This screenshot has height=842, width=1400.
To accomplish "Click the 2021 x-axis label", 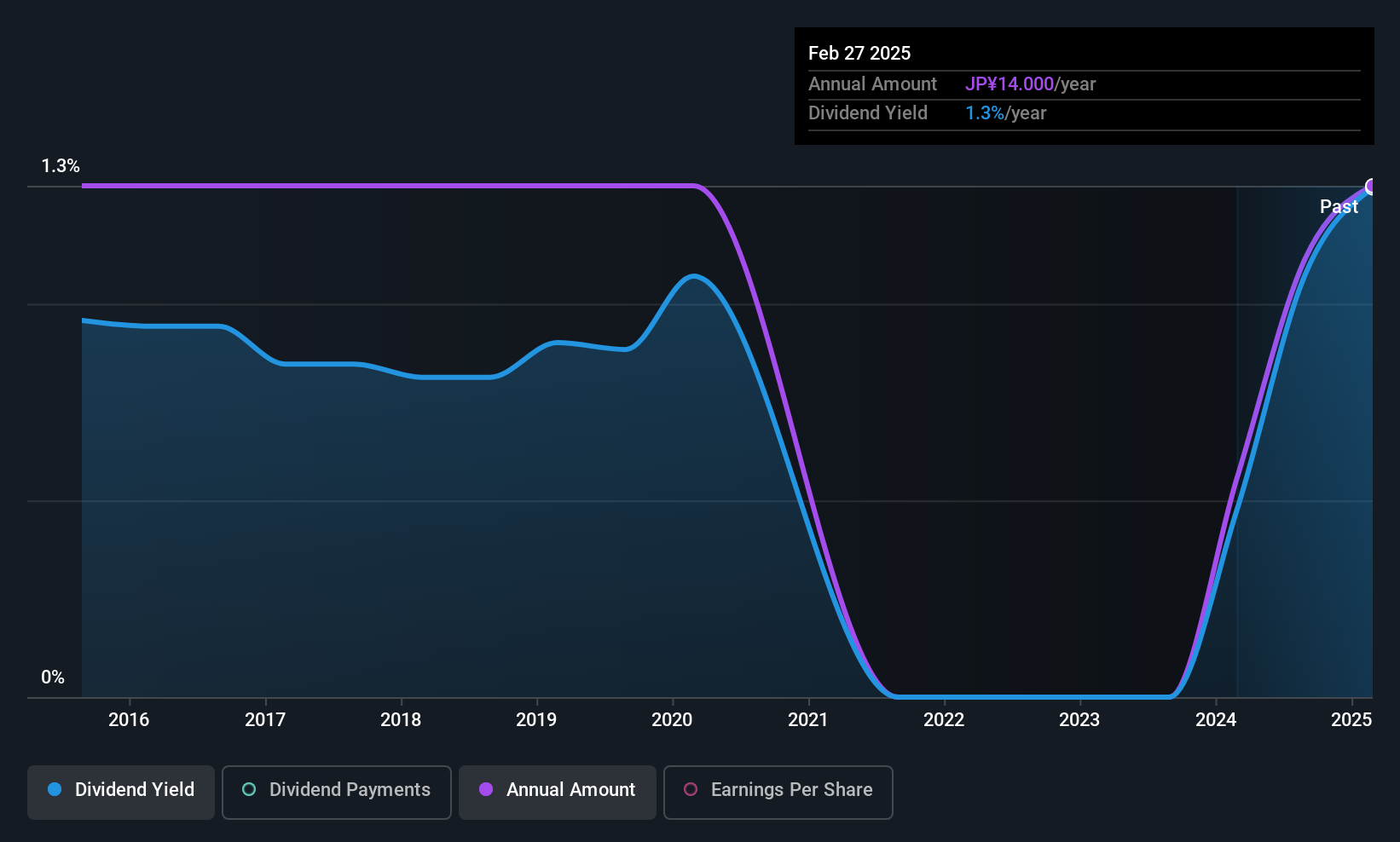I will [808, 720].
